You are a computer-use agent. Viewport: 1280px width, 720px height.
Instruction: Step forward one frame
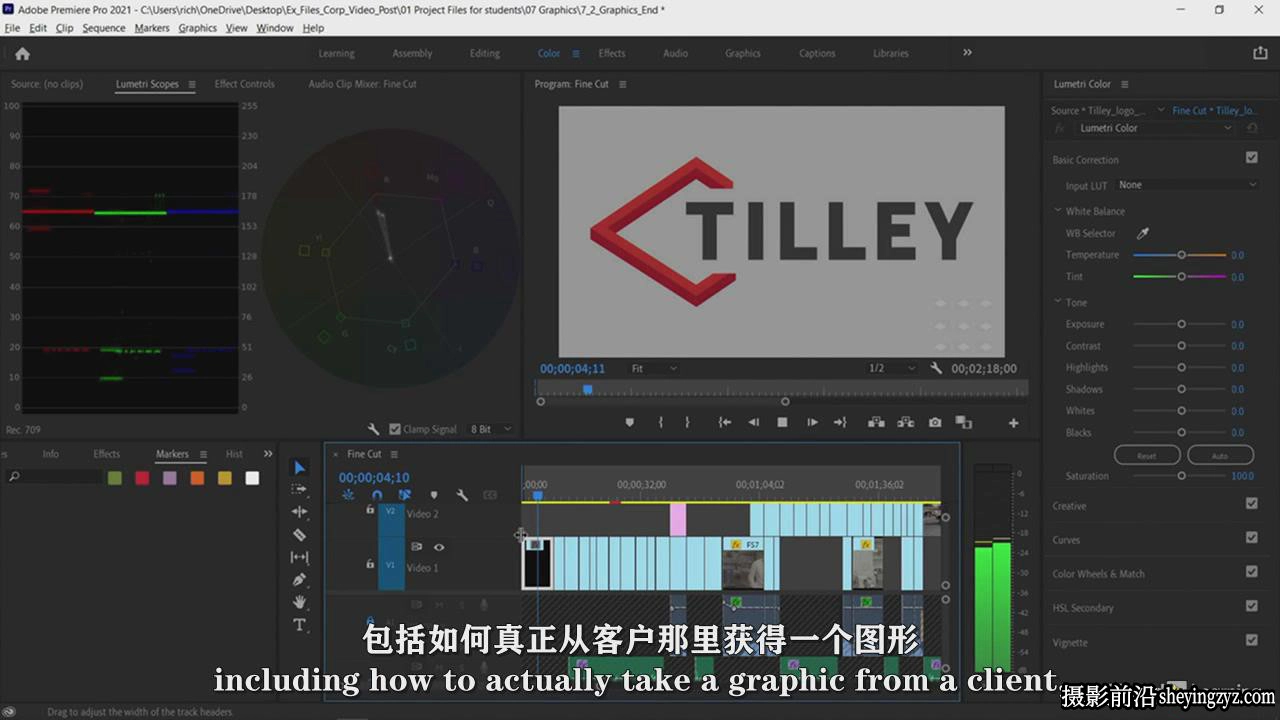[812, 423]
